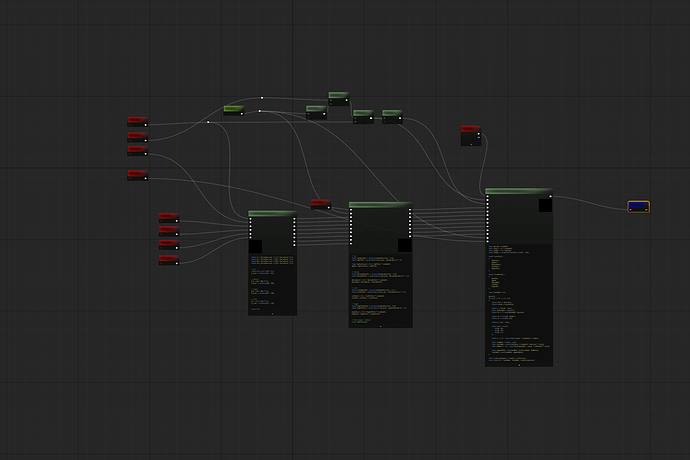Click the black preview in the tallest code node

point(545,205)
